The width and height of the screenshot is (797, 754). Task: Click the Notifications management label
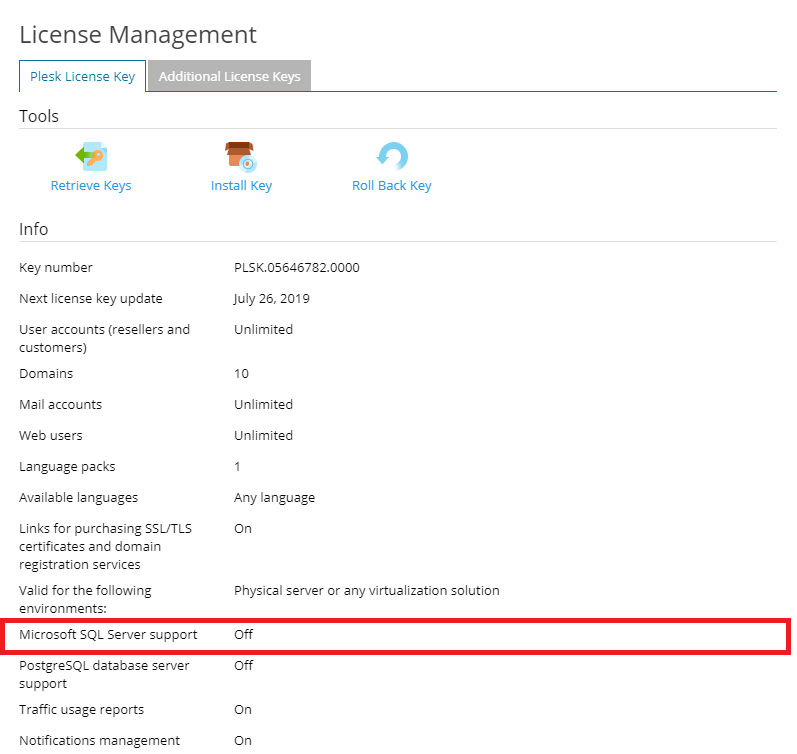pyautogui.click(x=99, y=740)
